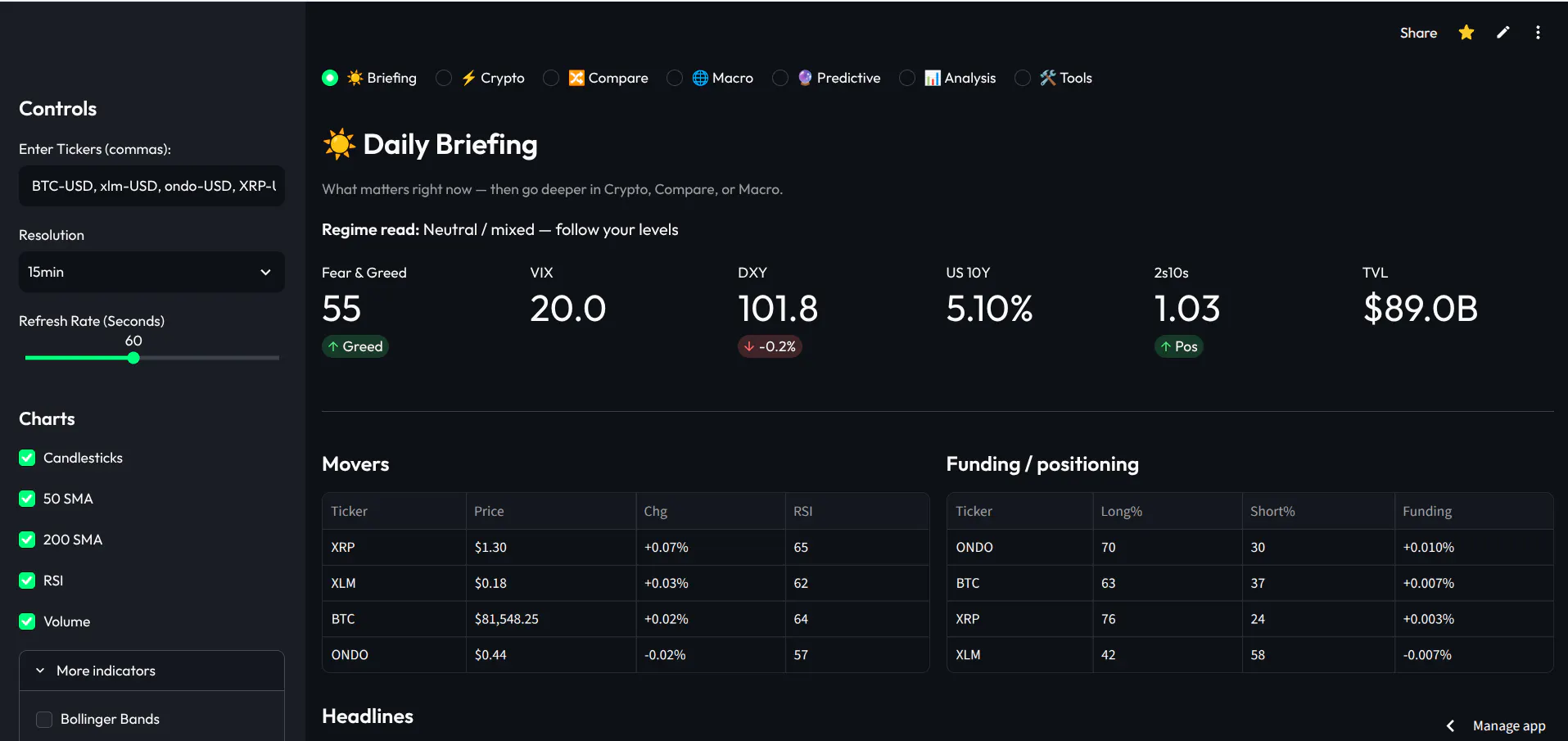The width and height of the screenshot is (1568, 741).
Task: Click the $81,548.25 BTC price cell
Action: click(551, 619)
